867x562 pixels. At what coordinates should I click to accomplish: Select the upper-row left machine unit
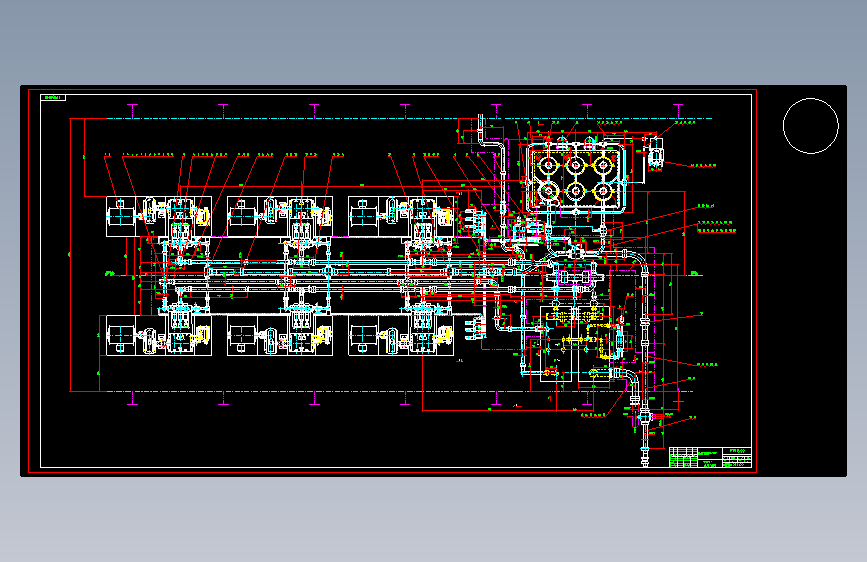point(159,216)
